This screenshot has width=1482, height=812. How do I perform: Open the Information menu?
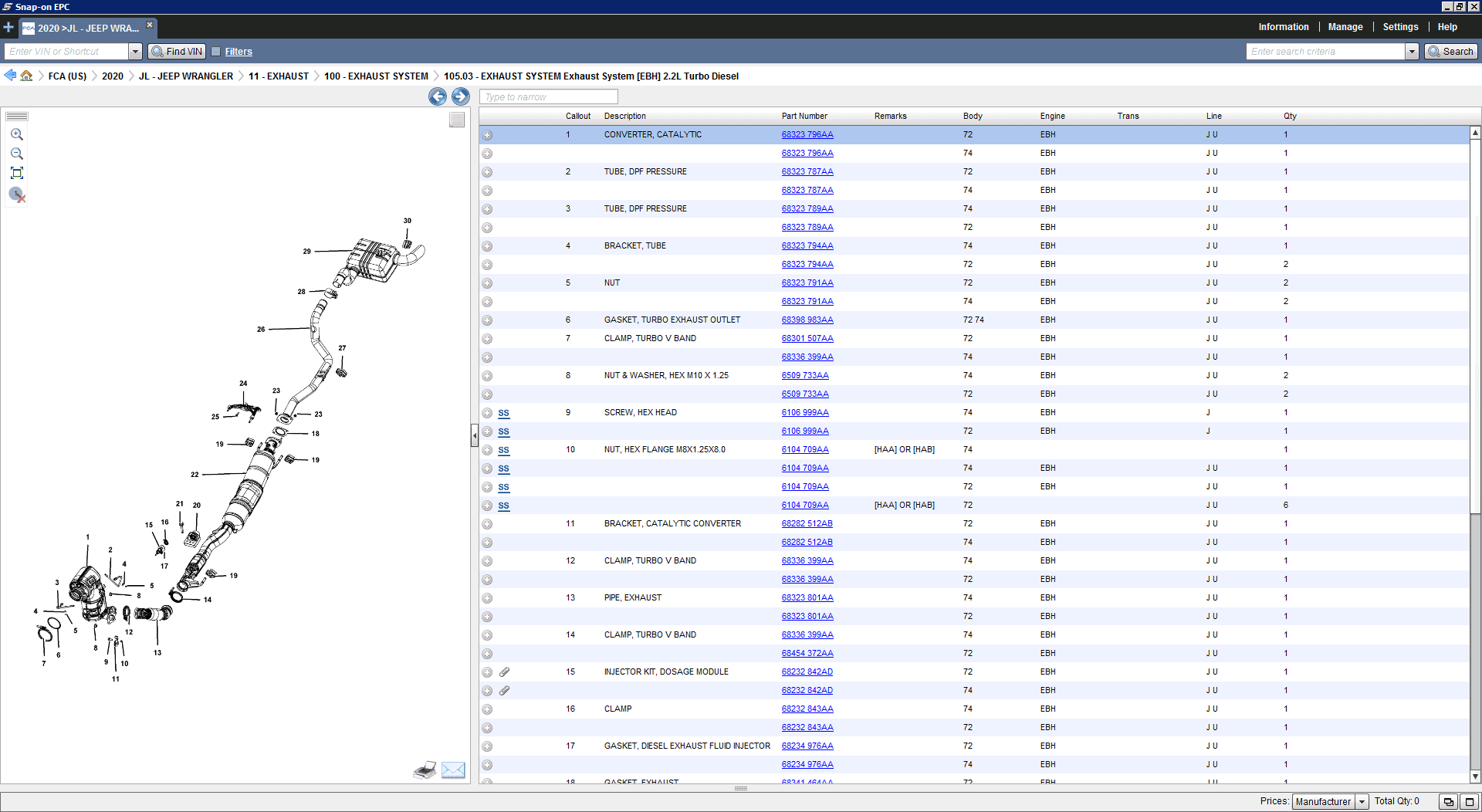(x=1283, y=27)
